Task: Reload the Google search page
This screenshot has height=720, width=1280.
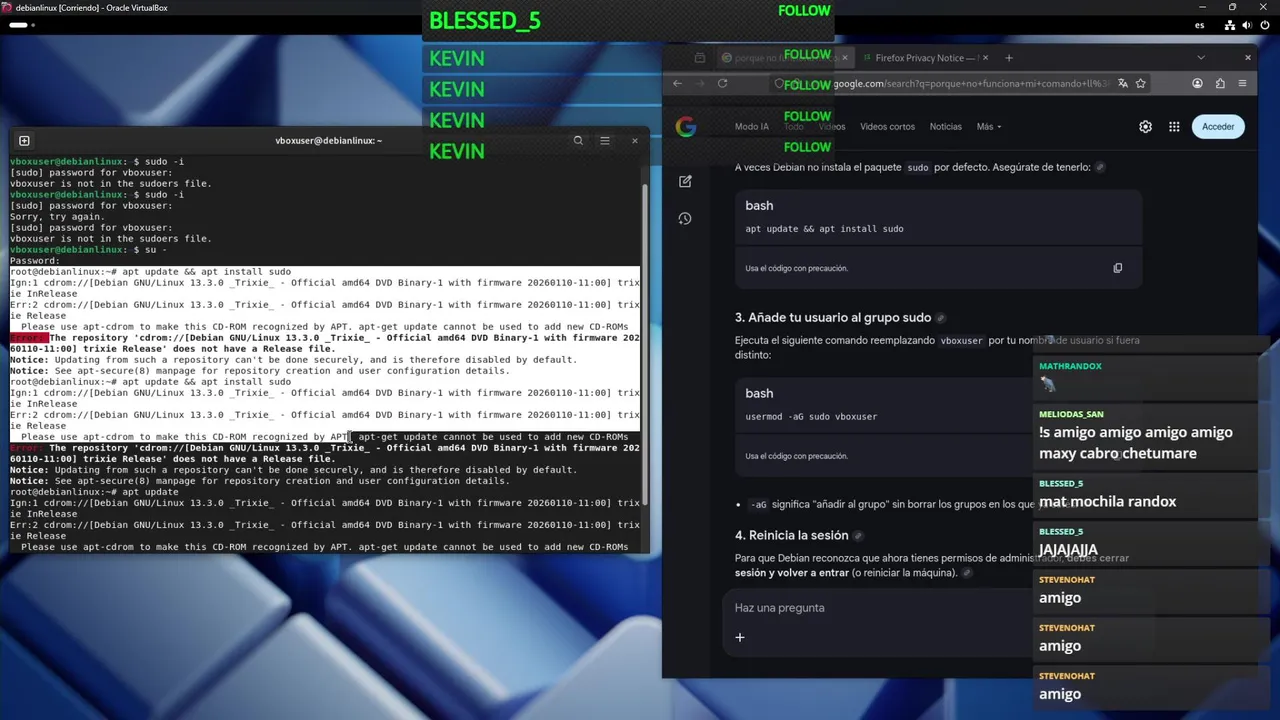Action: coord(722,83)
